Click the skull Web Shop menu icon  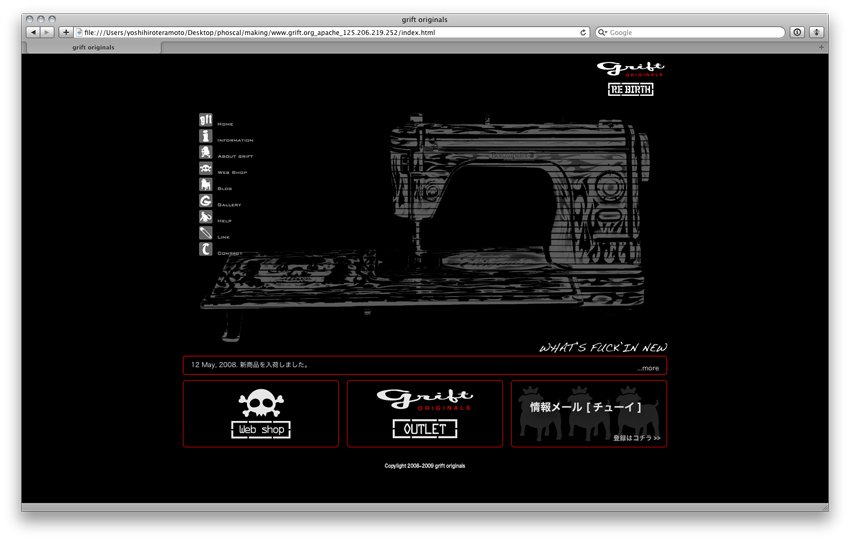[206, 169]
